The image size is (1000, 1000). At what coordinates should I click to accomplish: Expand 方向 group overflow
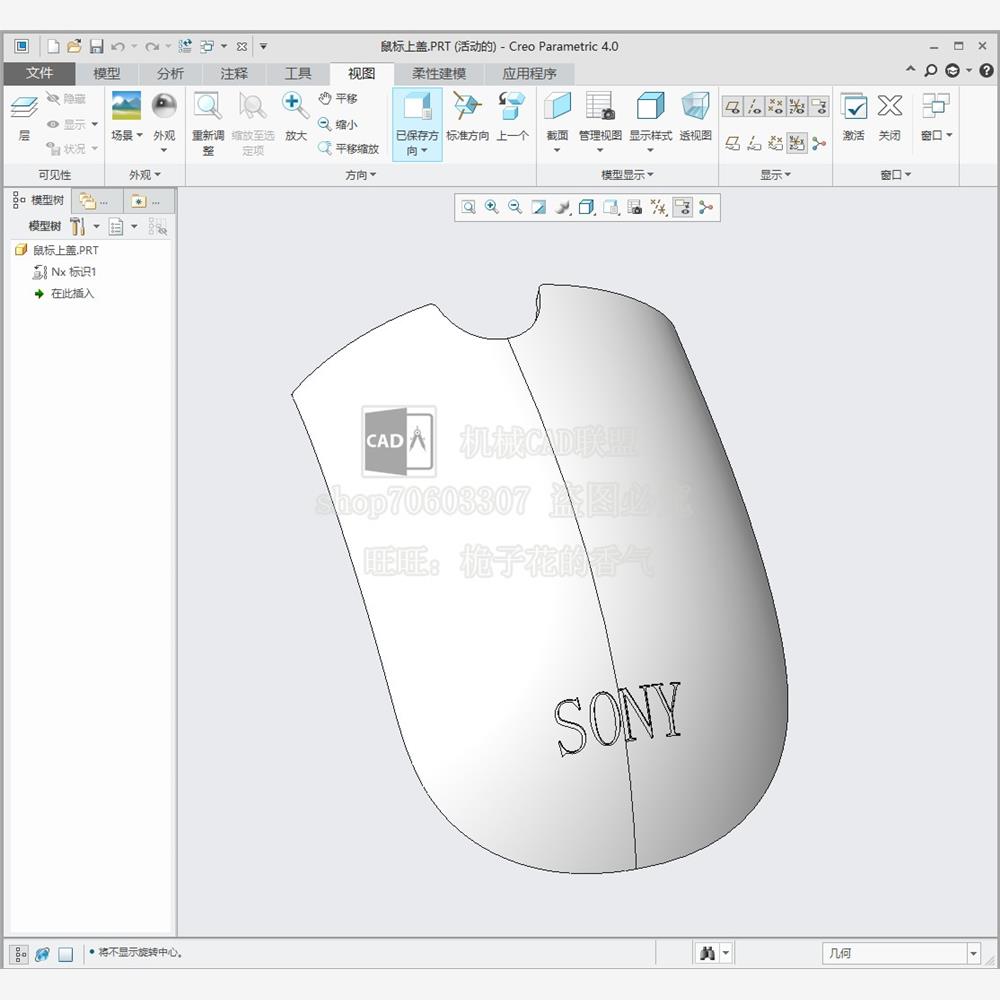[x=360, y=175]
